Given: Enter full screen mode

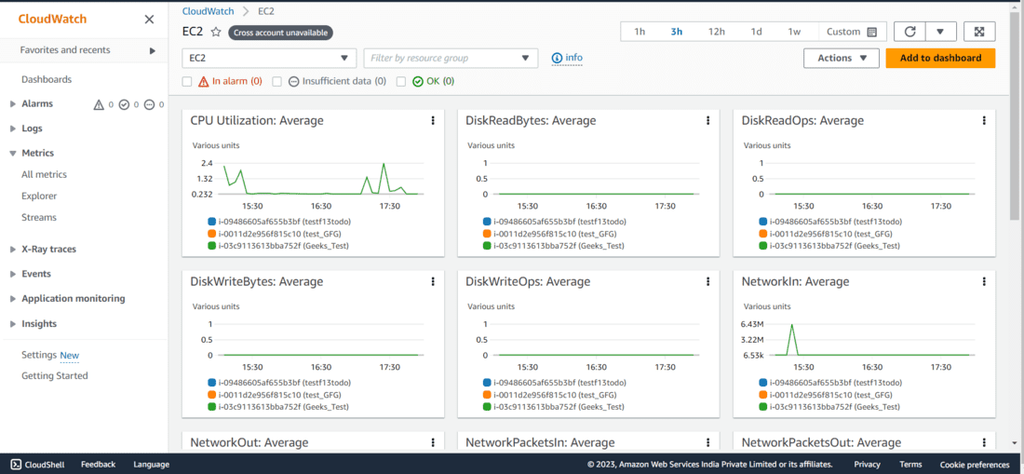Looking at the screenshot, I should (979, 31).
